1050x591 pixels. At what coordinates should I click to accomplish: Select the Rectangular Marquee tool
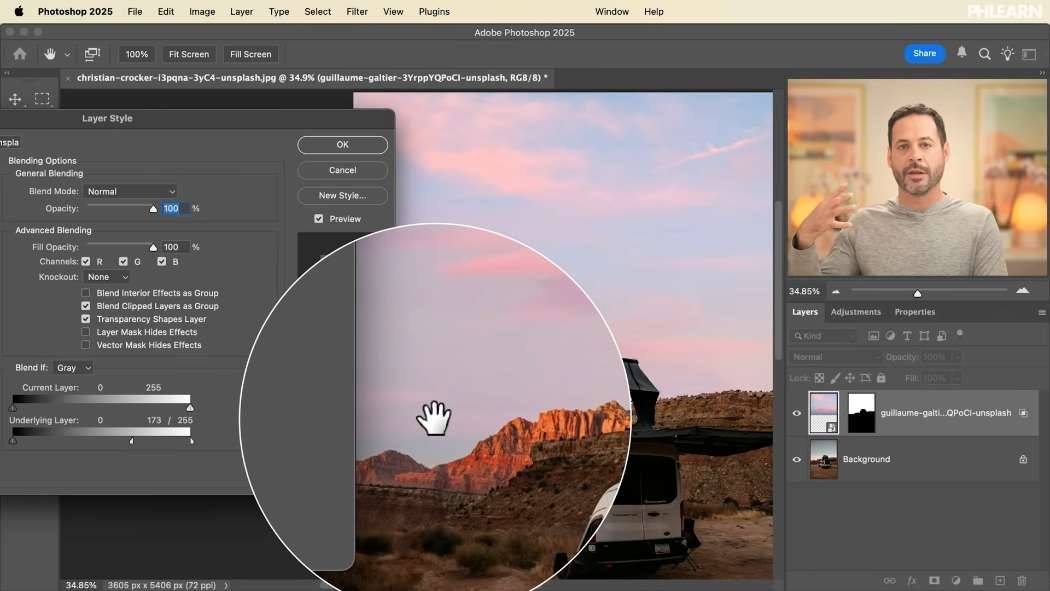coord(42,99)
